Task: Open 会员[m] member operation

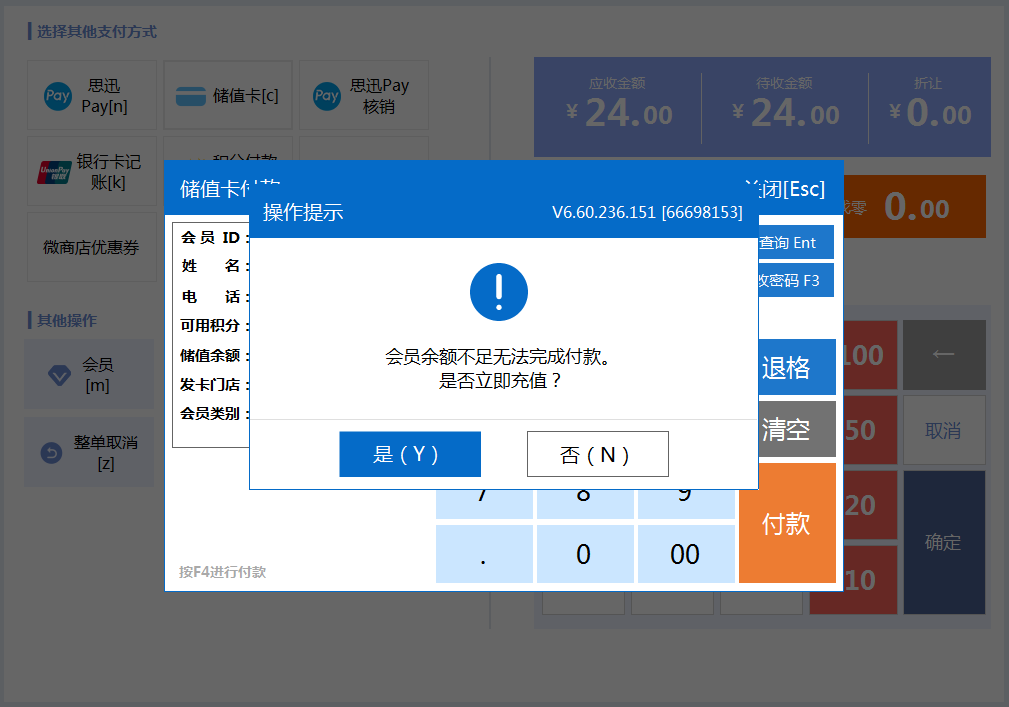Action: (x=89, y=374)
